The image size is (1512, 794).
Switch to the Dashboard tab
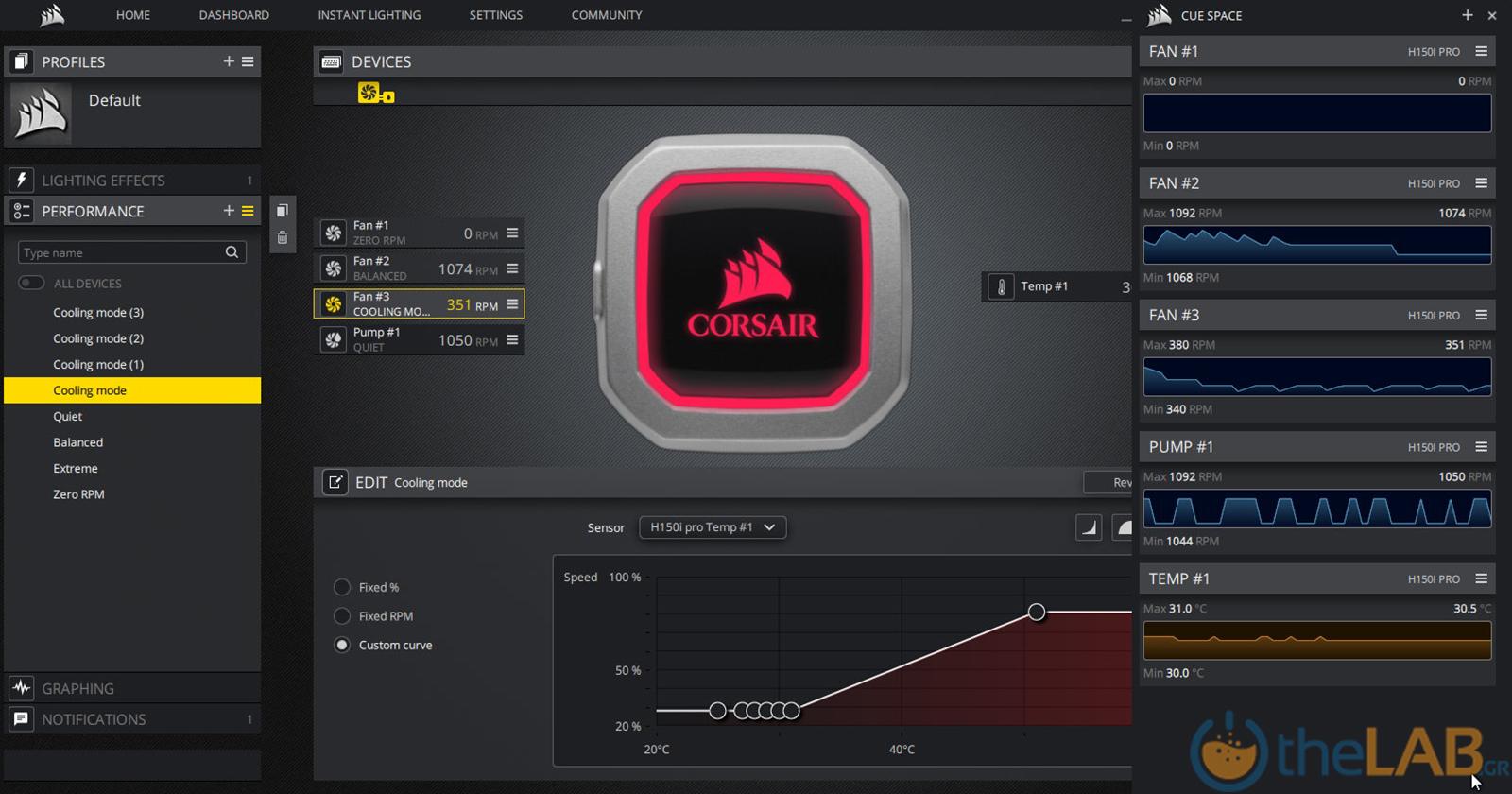point(234,15)
